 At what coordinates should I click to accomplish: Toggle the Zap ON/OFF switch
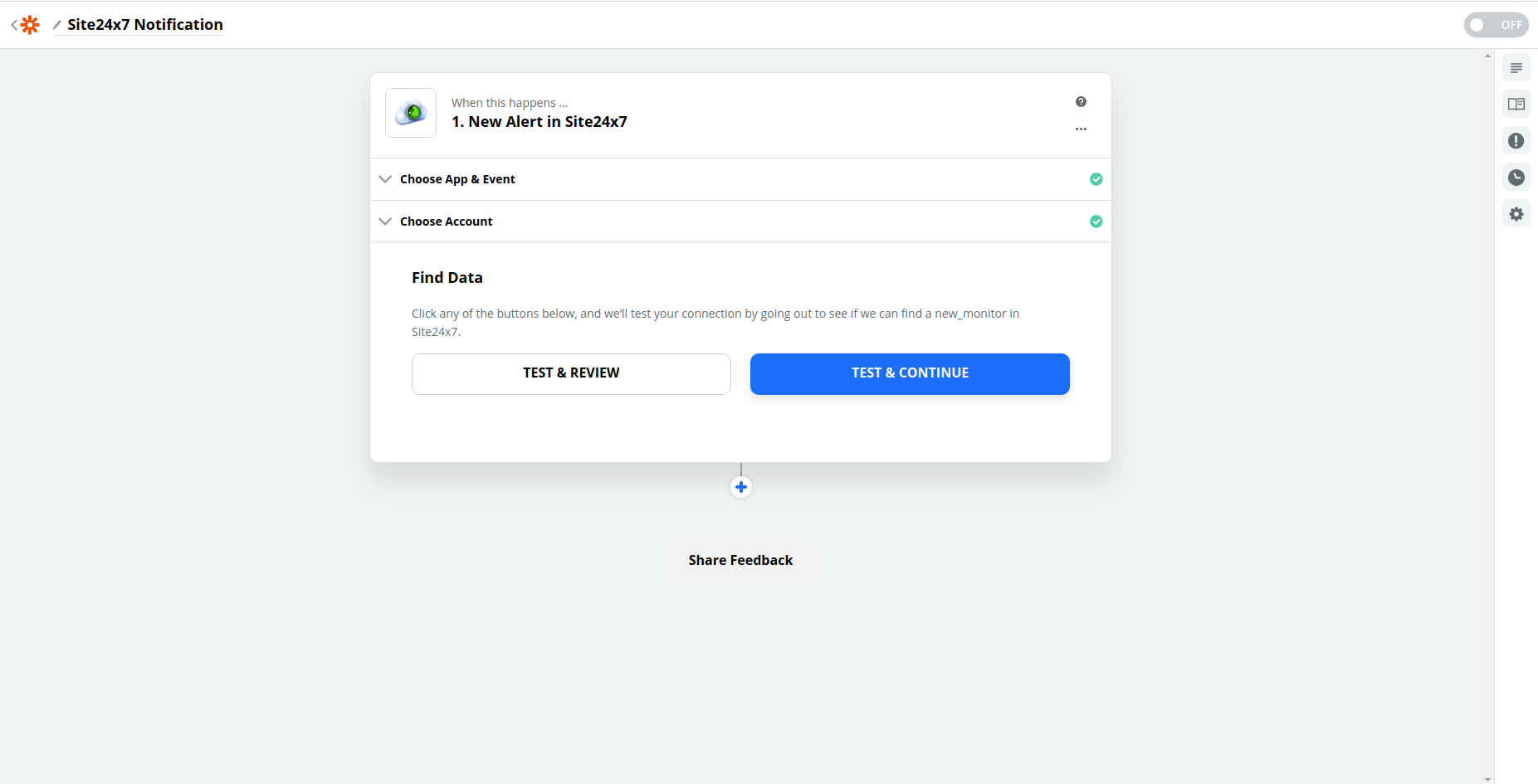tap(1496, 25)
